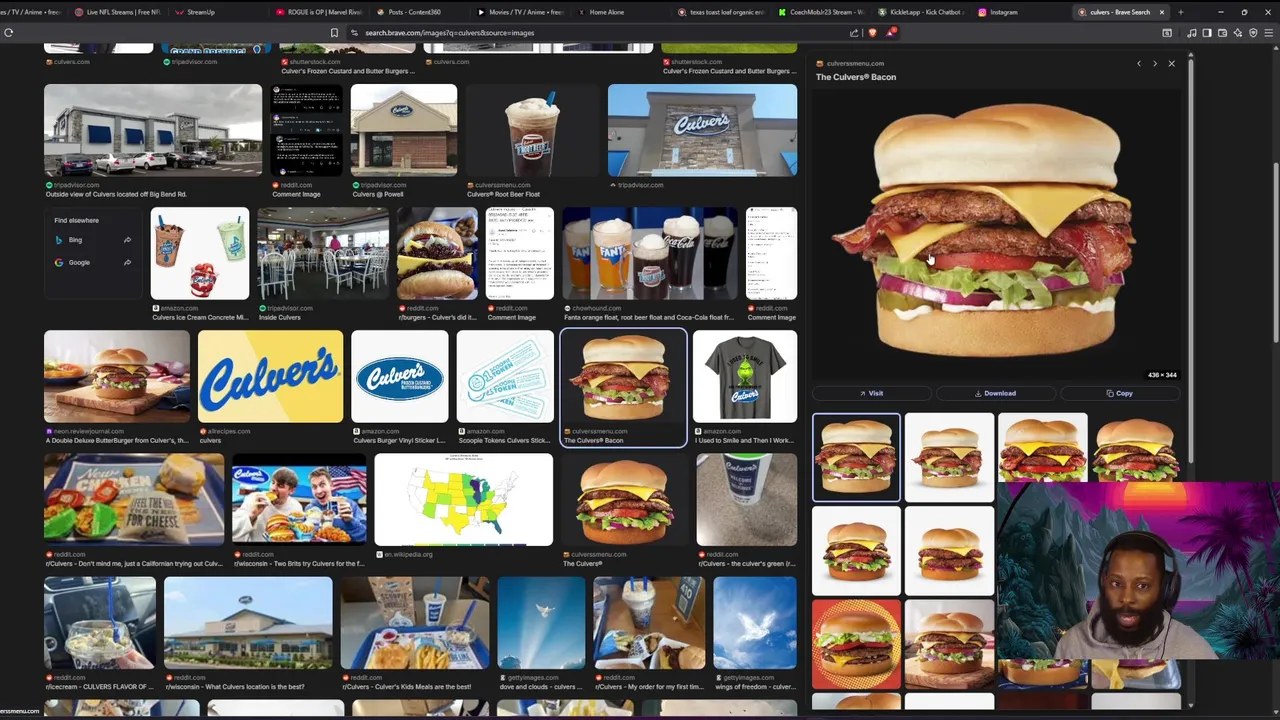
Task: Show the previous image in preview panel
Action: point(1138,64)
